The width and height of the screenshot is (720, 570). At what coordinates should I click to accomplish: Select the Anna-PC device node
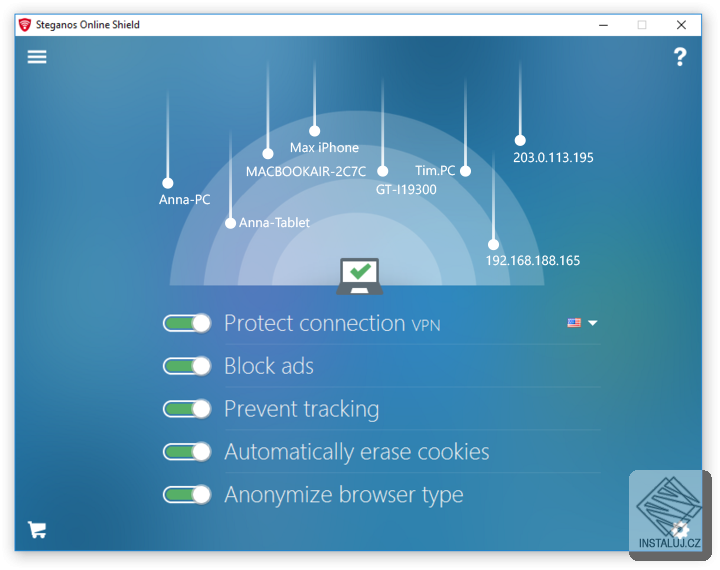point(168,183)
